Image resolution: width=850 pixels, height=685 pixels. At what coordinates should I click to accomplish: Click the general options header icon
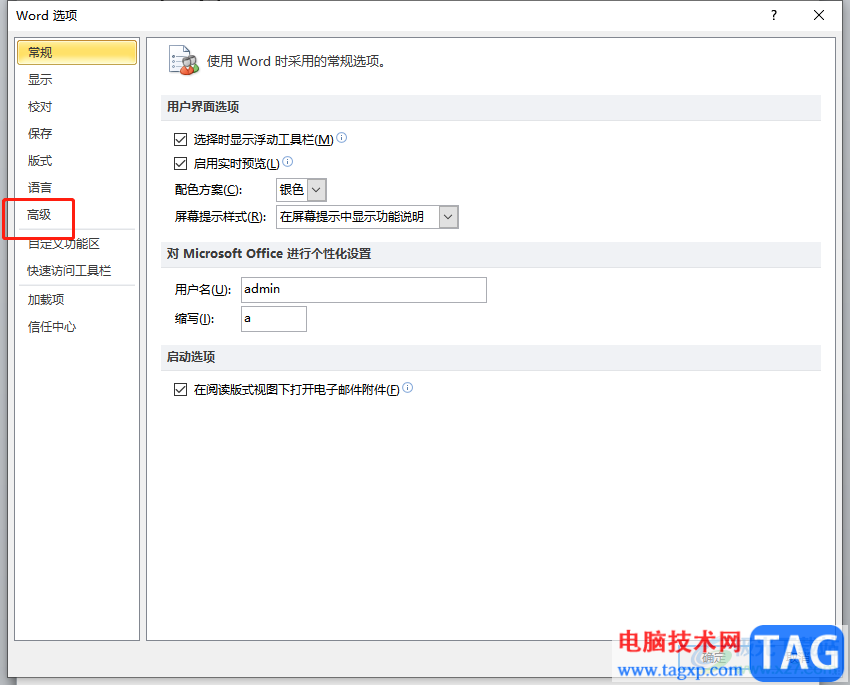pyautogui.click(x=184, y=60)
